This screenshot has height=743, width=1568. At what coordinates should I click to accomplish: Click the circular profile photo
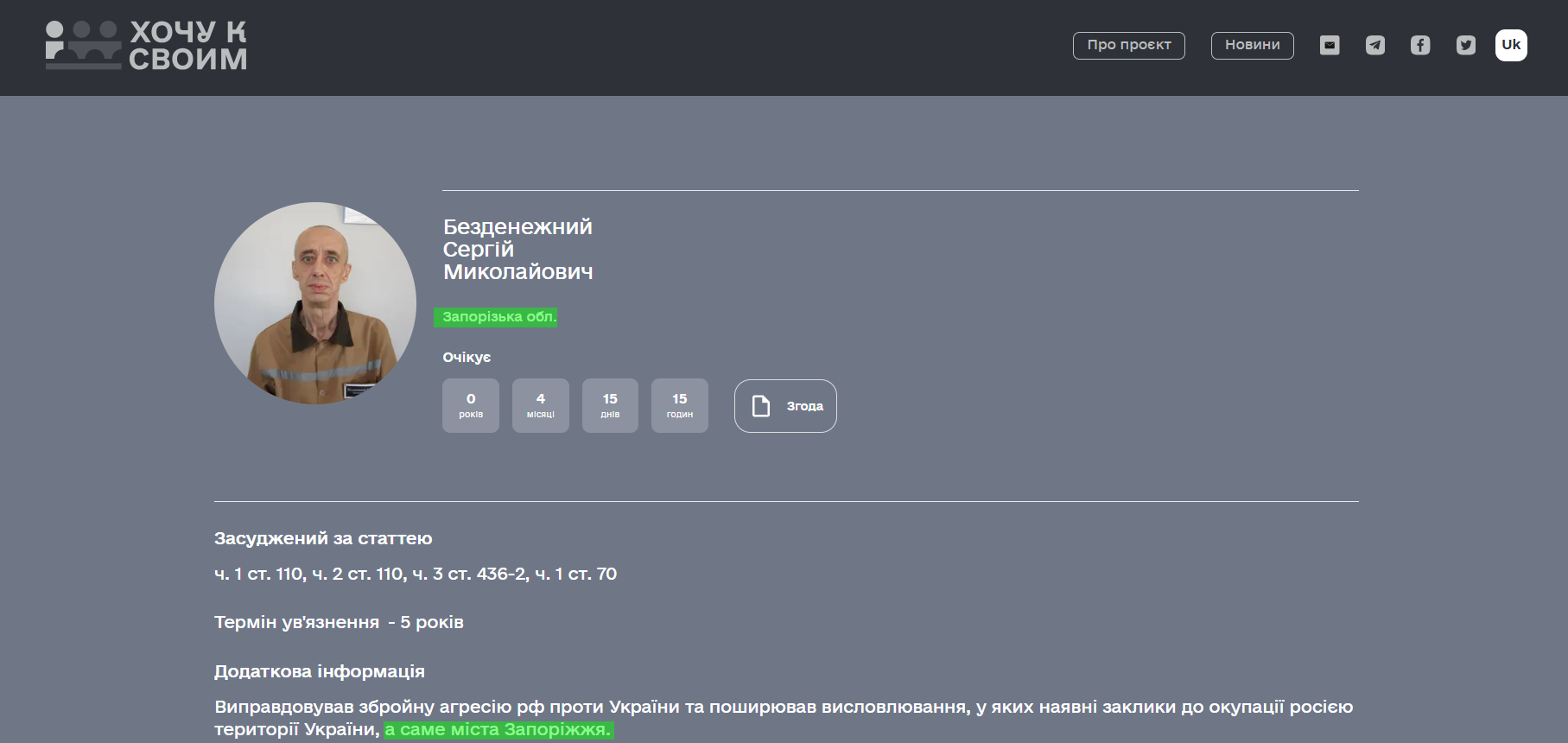click(315, 303)
